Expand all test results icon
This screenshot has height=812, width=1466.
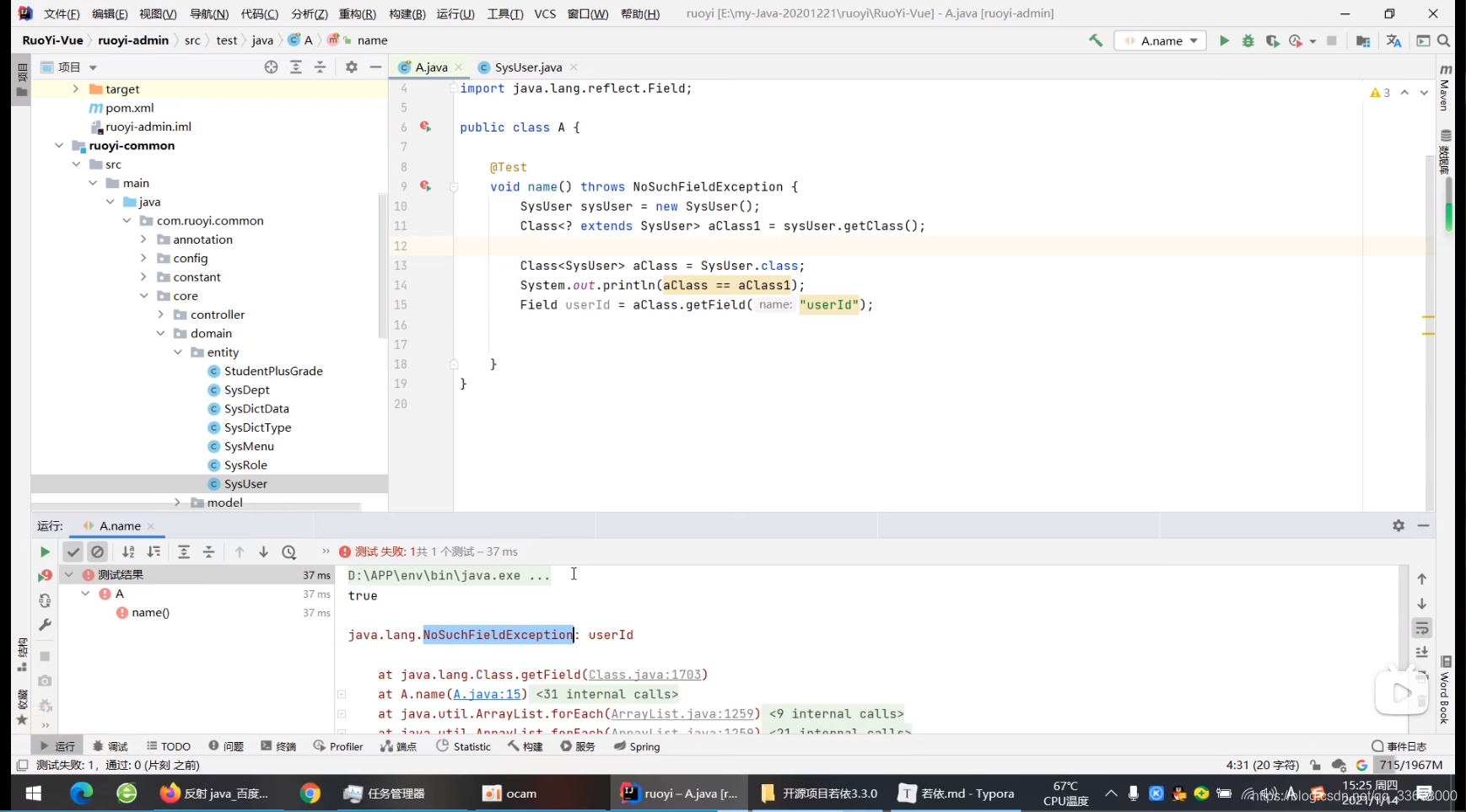coord(184,551)
